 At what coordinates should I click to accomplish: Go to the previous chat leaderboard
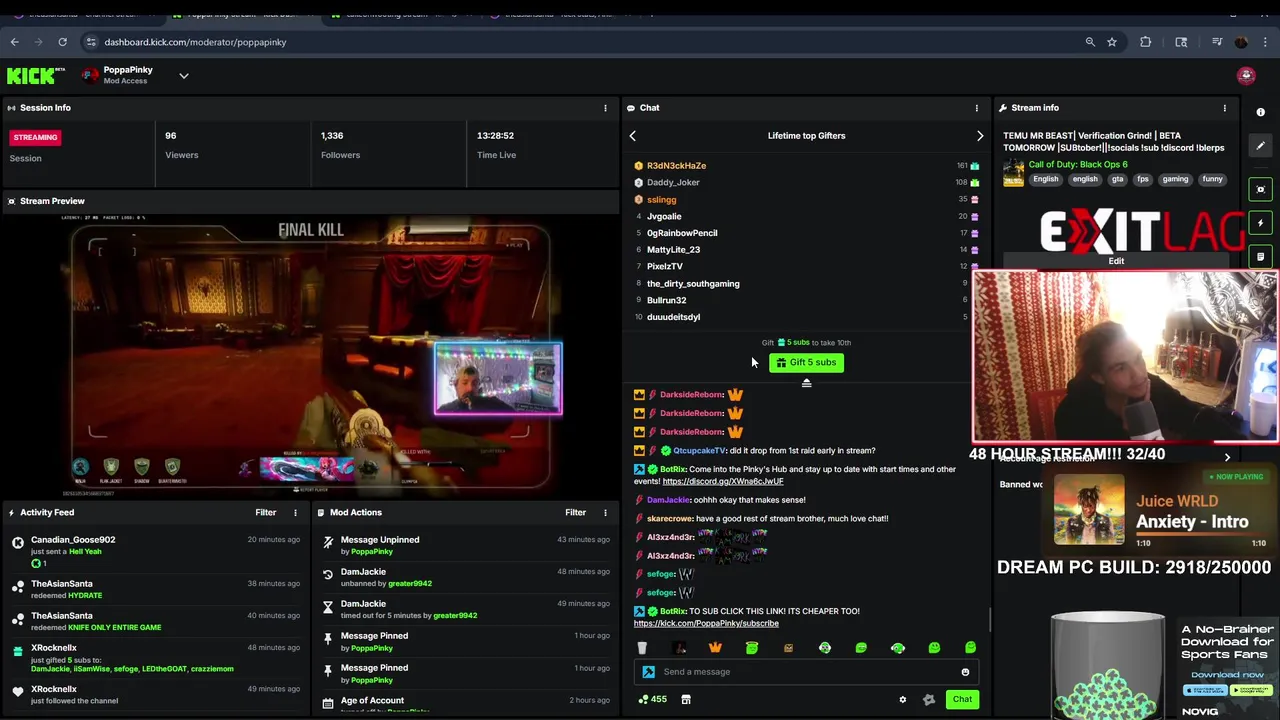[632, 136]
